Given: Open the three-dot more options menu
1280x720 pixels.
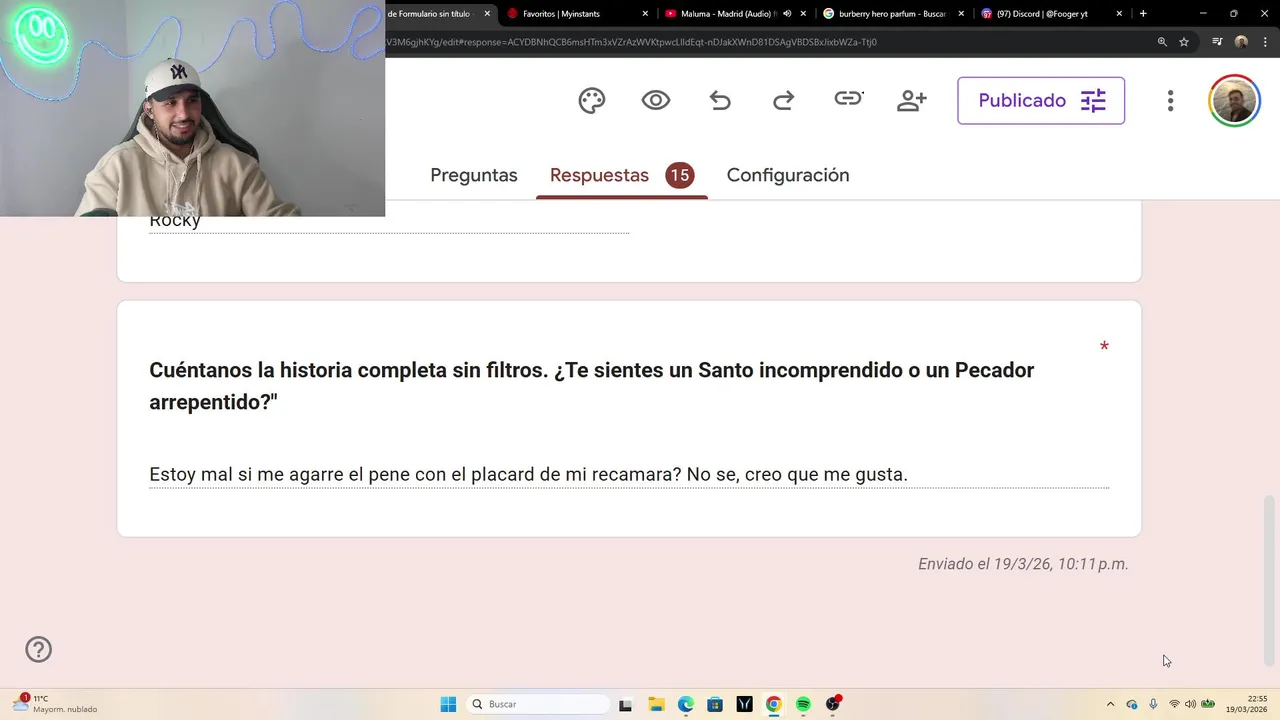Looking at the screenshot, I should pos(1170,100).
